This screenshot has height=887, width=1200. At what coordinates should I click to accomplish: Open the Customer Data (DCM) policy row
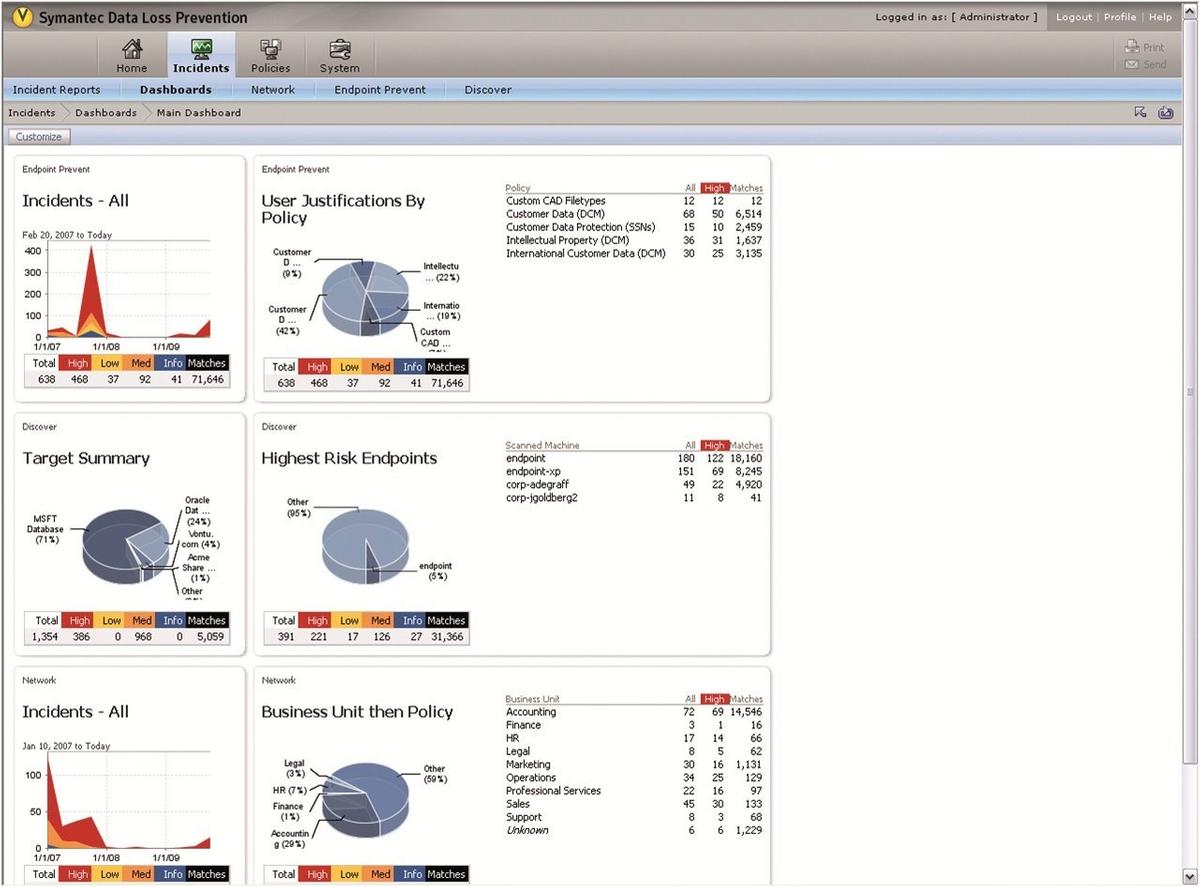point(634,214)
